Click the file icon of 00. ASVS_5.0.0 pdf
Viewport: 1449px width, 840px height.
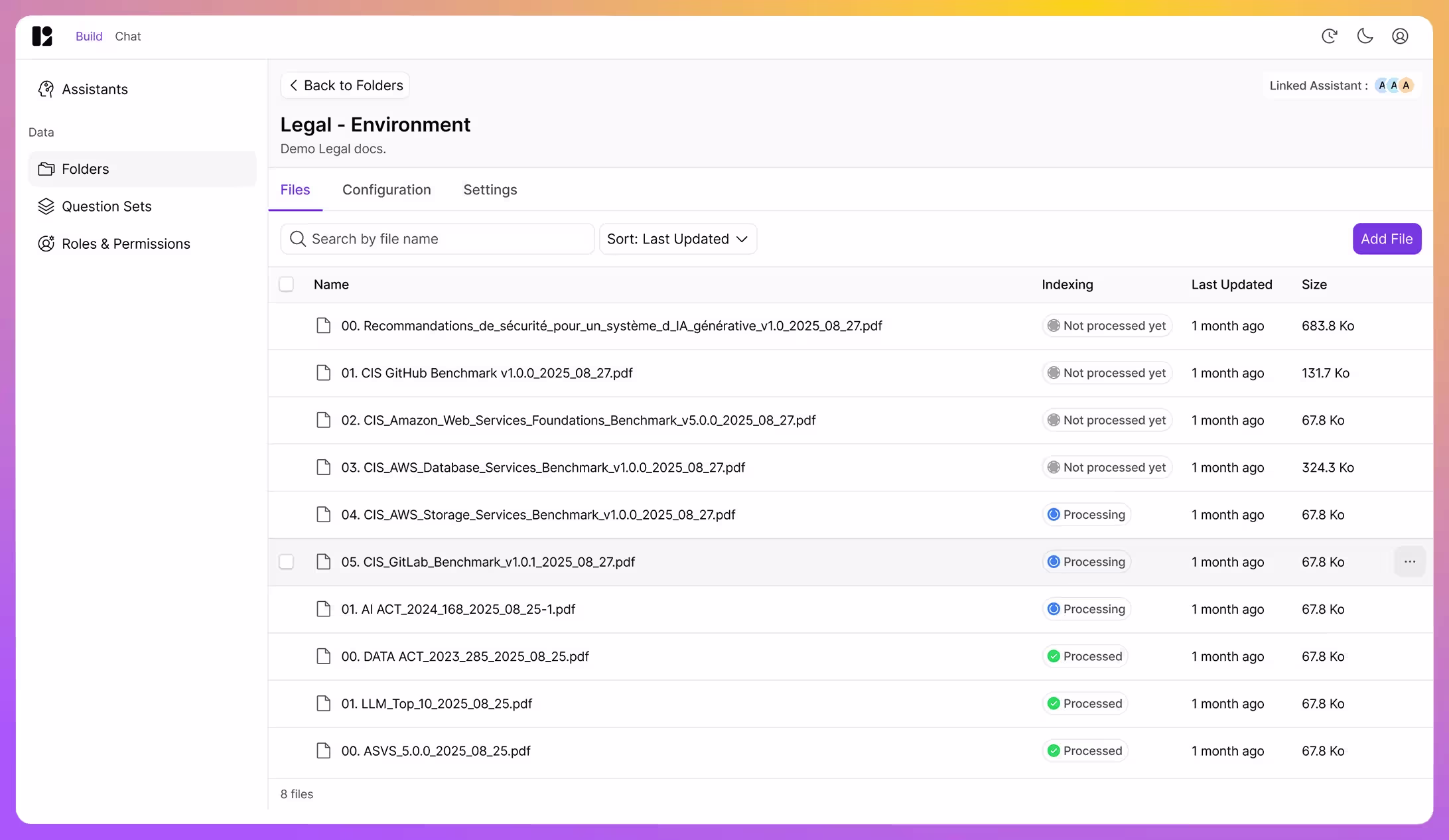[x=323, y=750]
